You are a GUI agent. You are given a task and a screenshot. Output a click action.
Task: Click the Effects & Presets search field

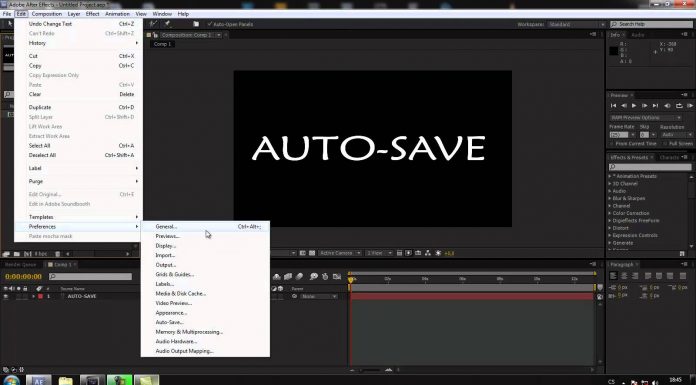[x=650, y=167]
